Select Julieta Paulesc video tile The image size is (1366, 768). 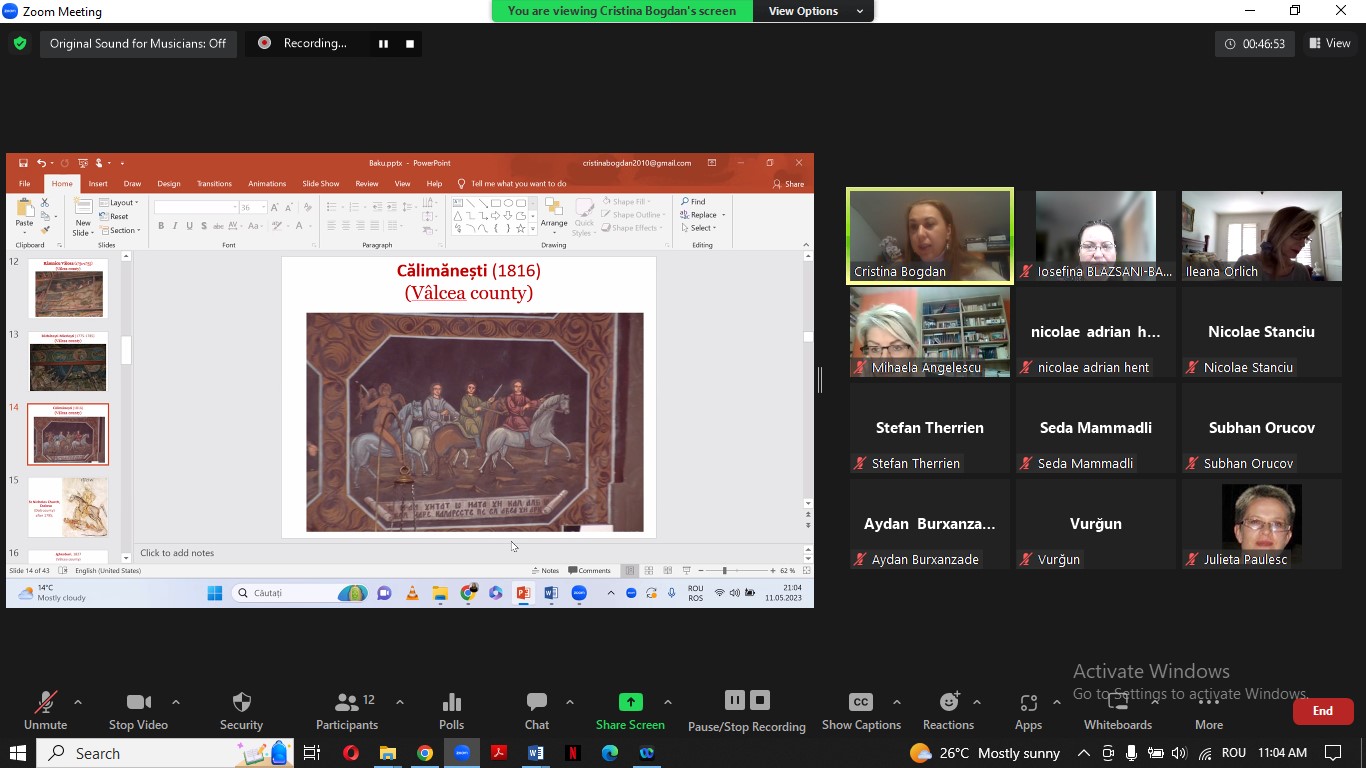(1262, 524)
